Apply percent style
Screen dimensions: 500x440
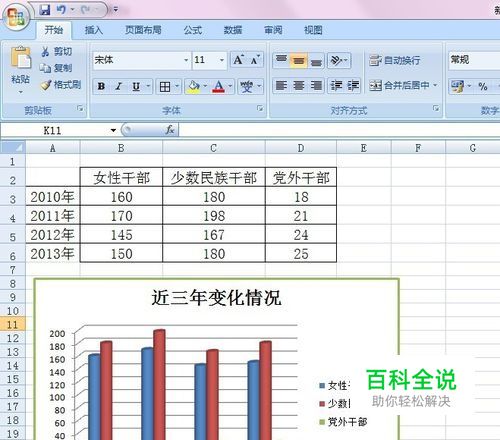(483, 86)
